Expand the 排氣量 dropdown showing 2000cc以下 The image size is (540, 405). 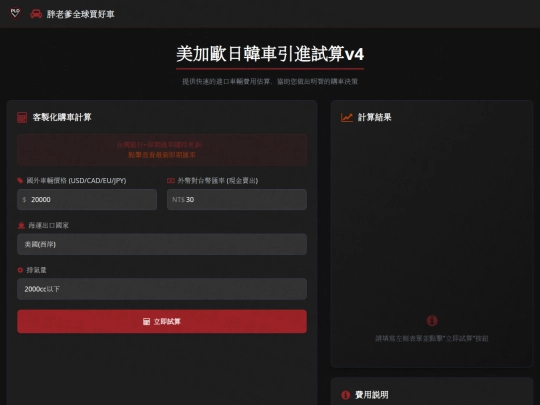pos(162,289)
